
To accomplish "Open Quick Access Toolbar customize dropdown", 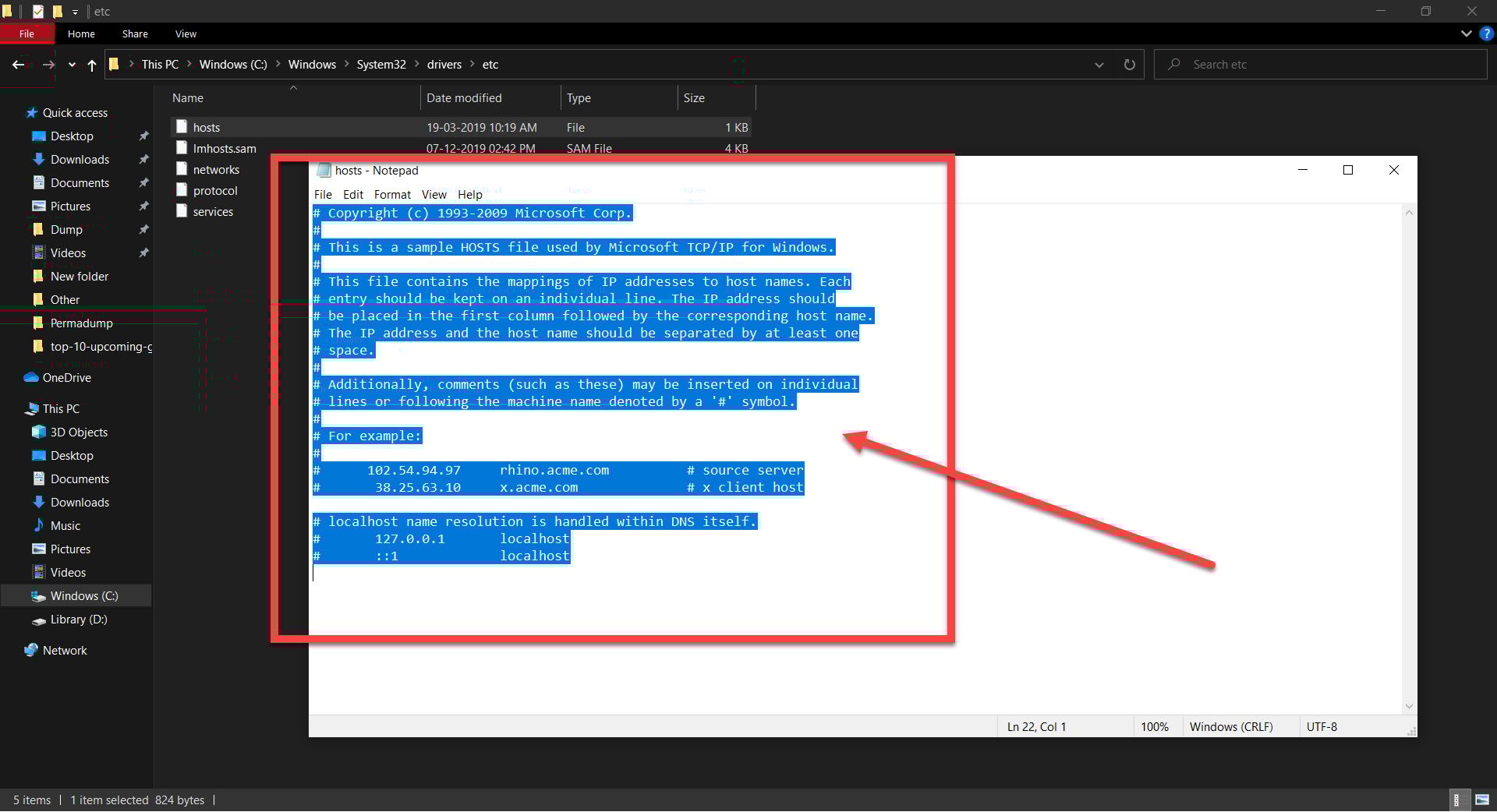I will point(75,12).
